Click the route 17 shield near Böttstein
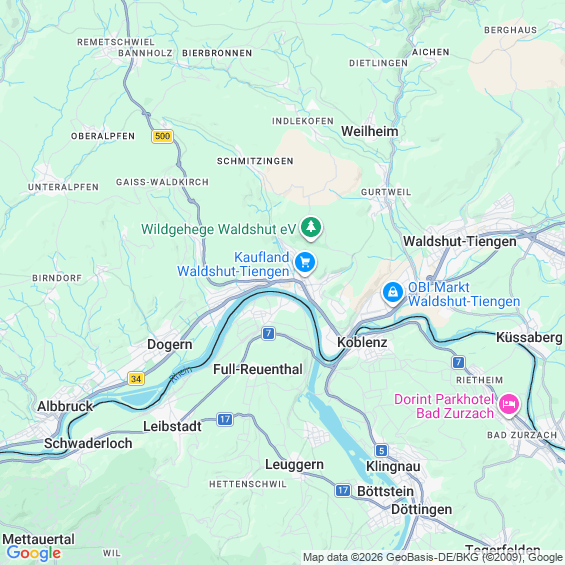Viewport: 565px width, 565px height. pos(343,490)
